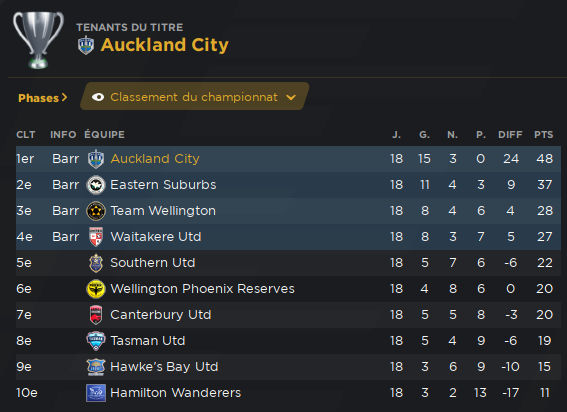Click the ÉQUIPE column header
Viewport: 567px width, 412px height.
pos(105,135)
